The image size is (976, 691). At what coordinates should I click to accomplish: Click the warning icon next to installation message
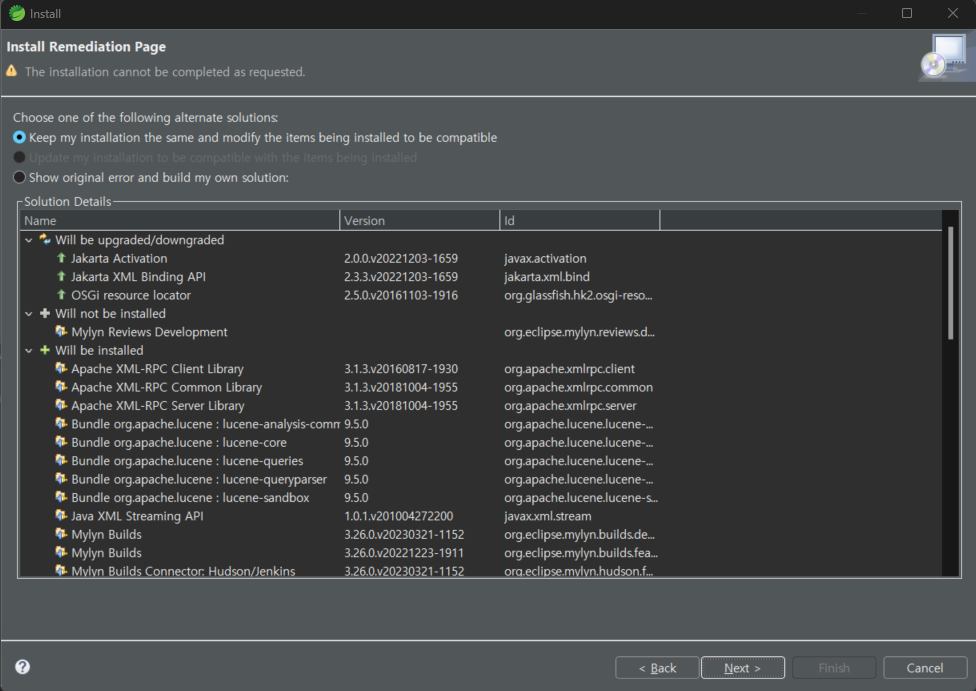[x=12, y=71]
